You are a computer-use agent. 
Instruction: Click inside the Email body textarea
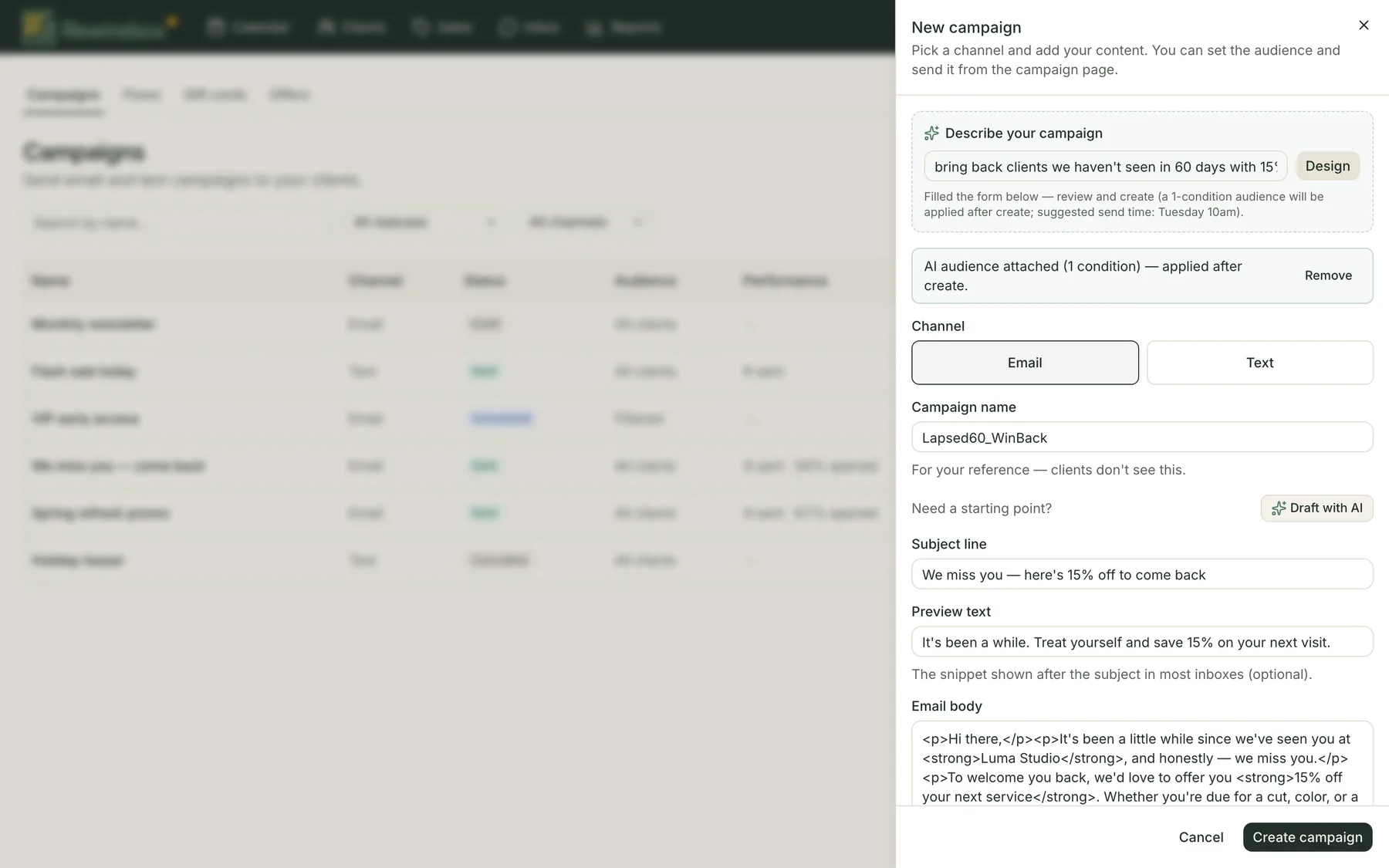tap(1142, 764)
